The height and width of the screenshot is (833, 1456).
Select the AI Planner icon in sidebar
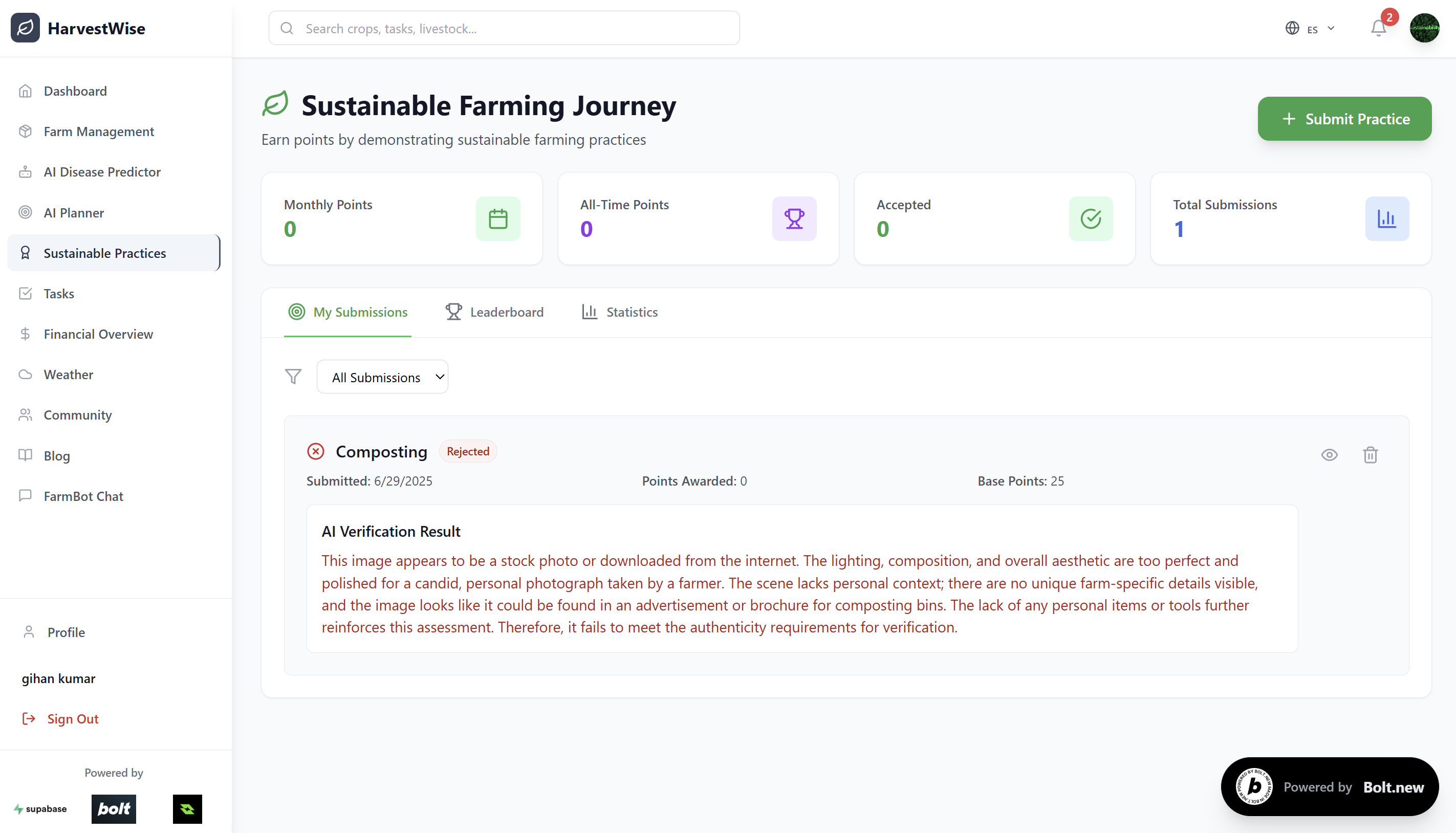click(26, 212)
